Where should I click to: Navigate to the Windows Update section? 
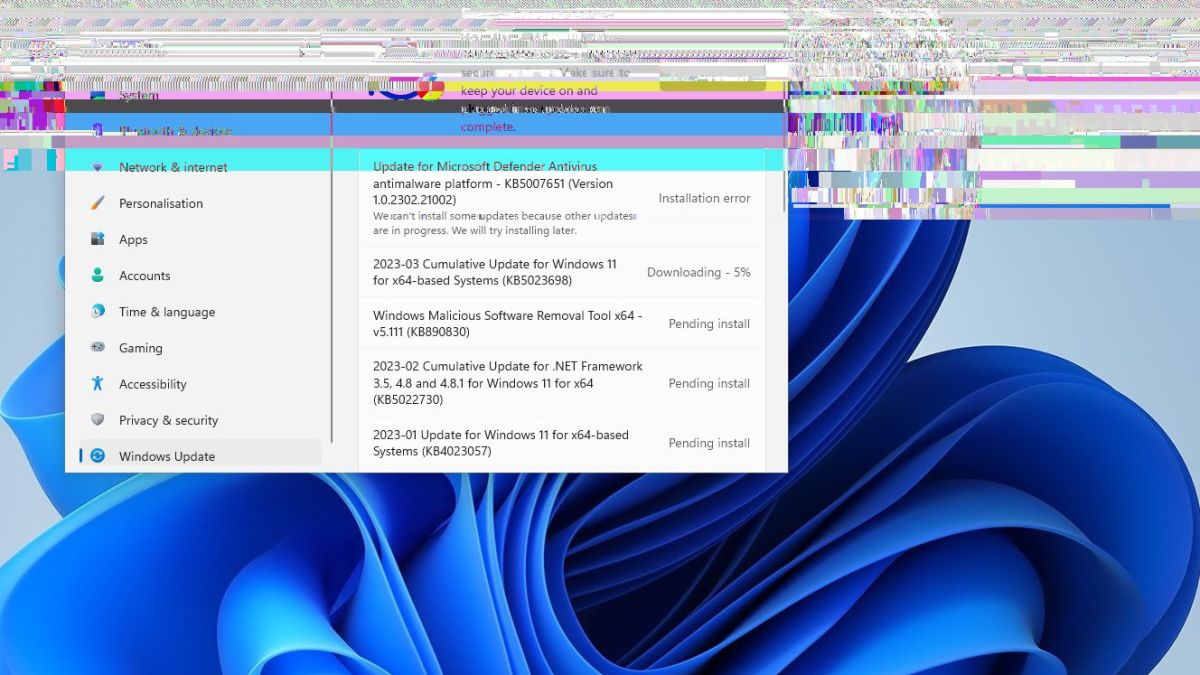point(166,455)
